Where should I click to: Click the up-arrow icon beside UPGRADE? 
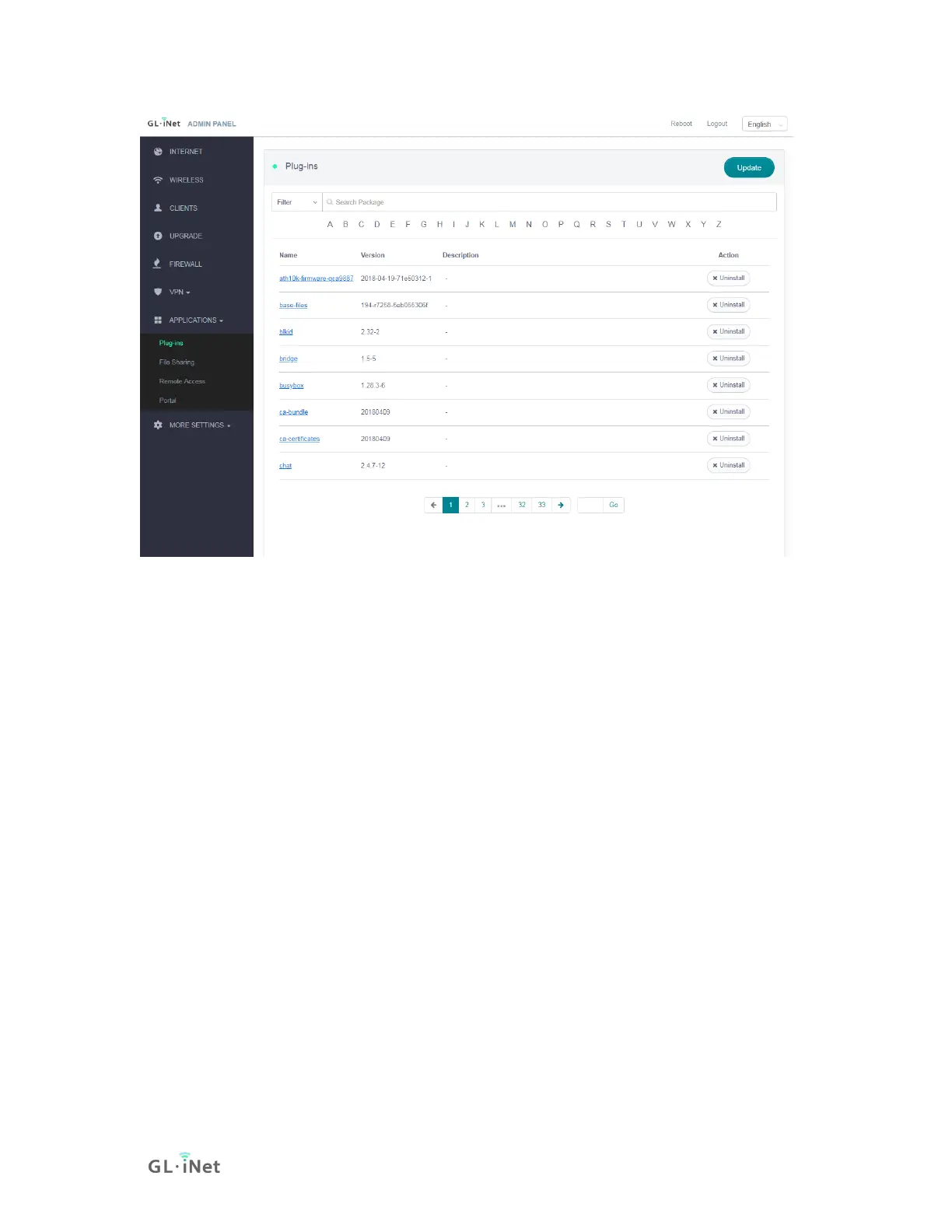pyautogui.click(x=158, y=236)
